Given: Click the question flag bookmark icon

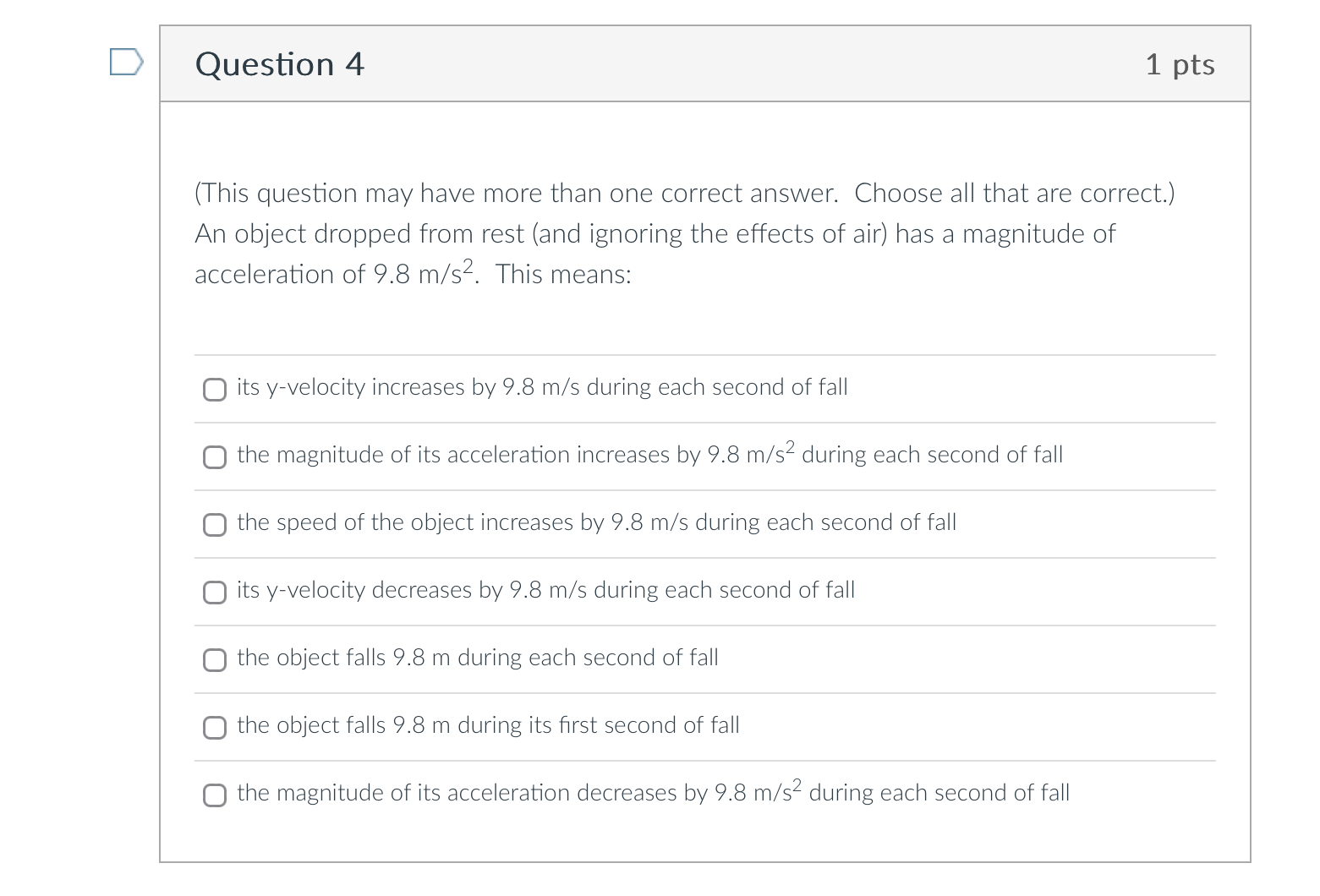Looking at the screenshot, I should pyautogui.click(x=126, y=62).
